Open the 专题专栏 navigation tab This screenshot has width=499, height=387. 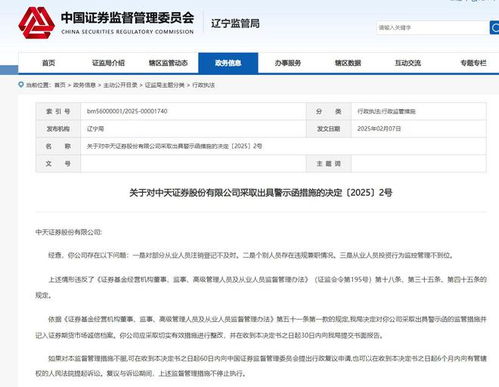[473, 63]
